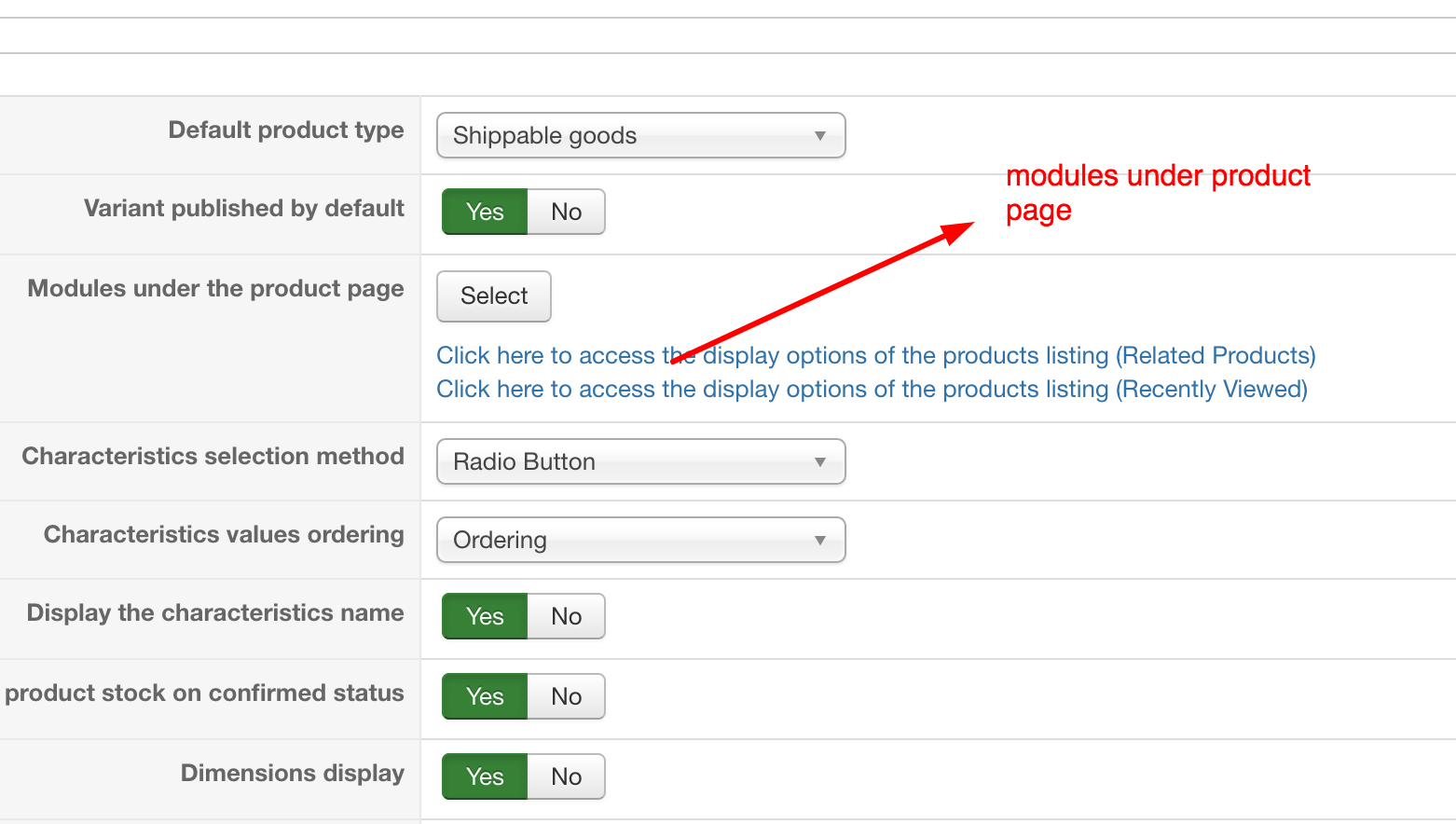Turn off Dimensions display
This screenshot has height=824, width=1456.
coord(566,776)
